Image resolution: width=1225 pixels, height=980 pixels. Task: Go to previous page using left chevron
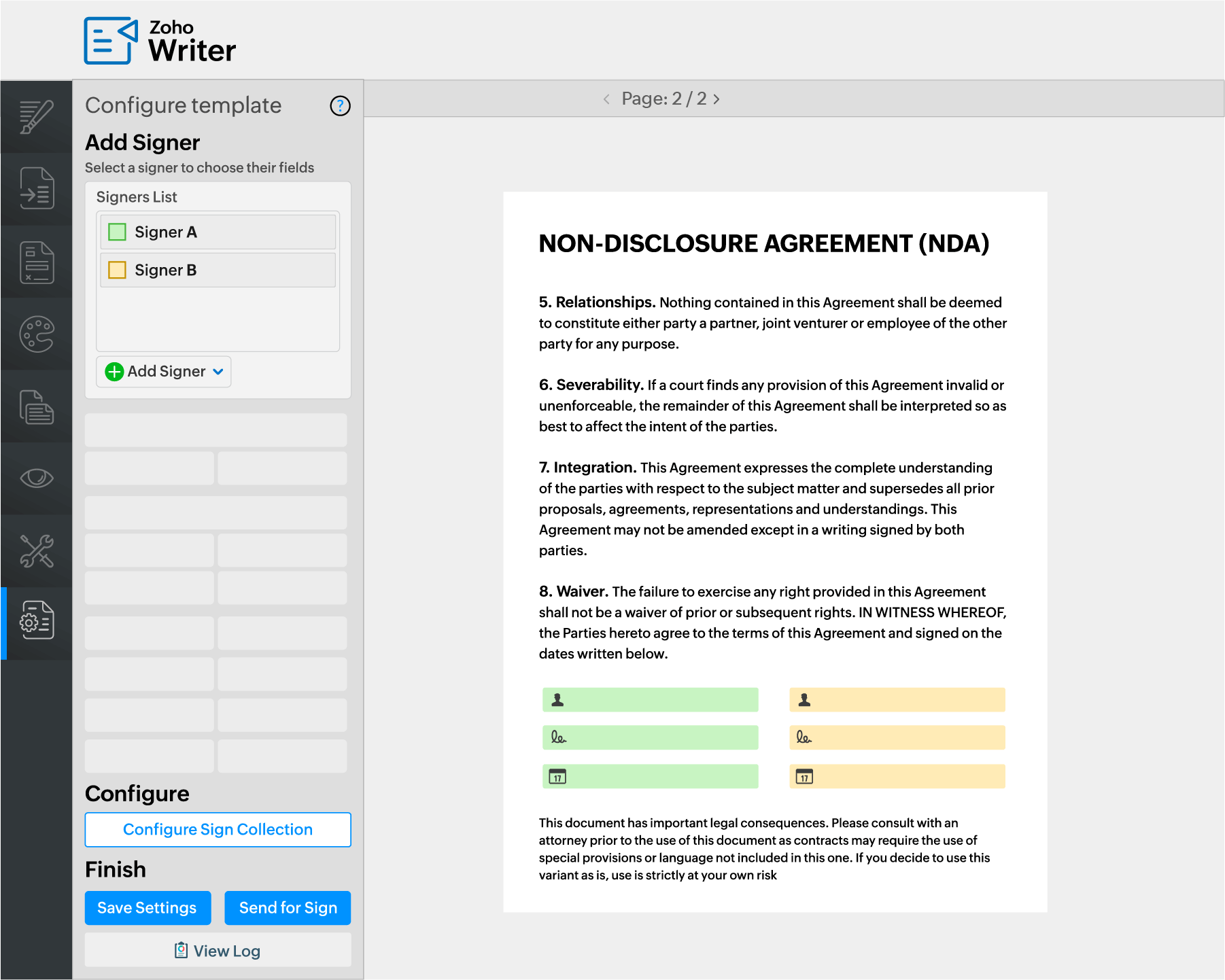pos(606,99)
